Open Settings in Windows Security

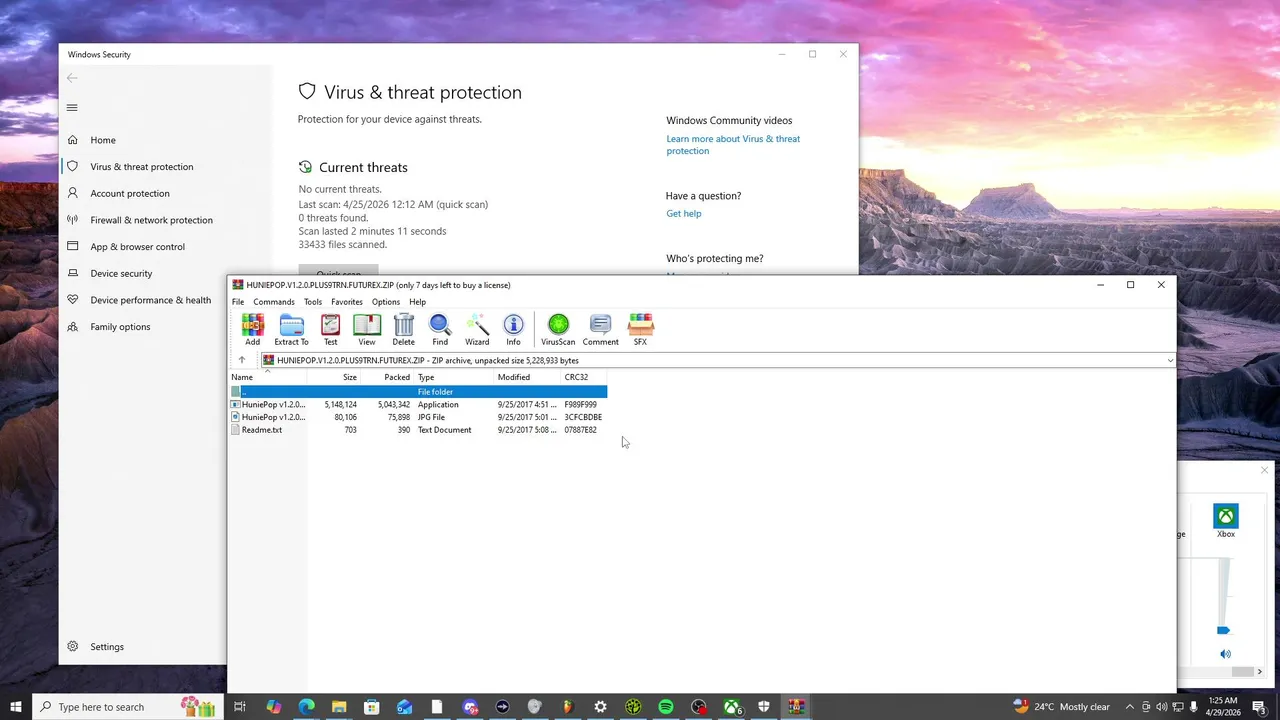(x=107, y=647)
